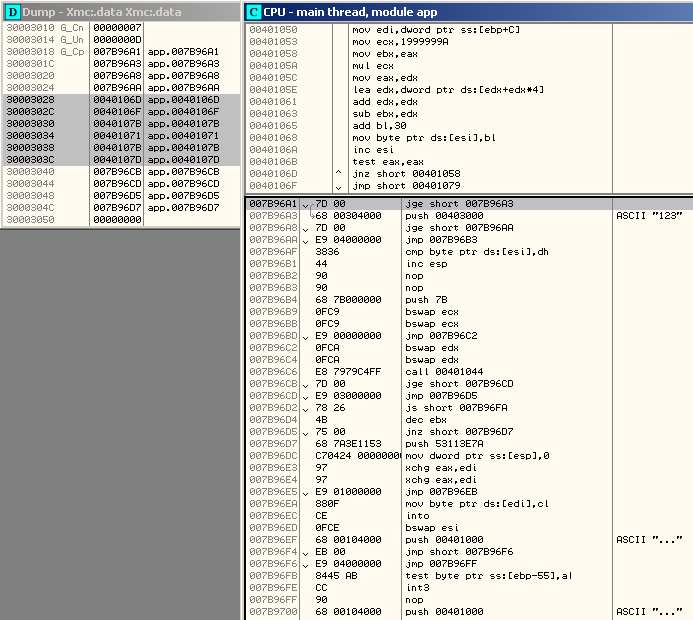Click the CPU window's C icon
The width and height of the screenshot is (693, 620).
click(x=254, y=11)
